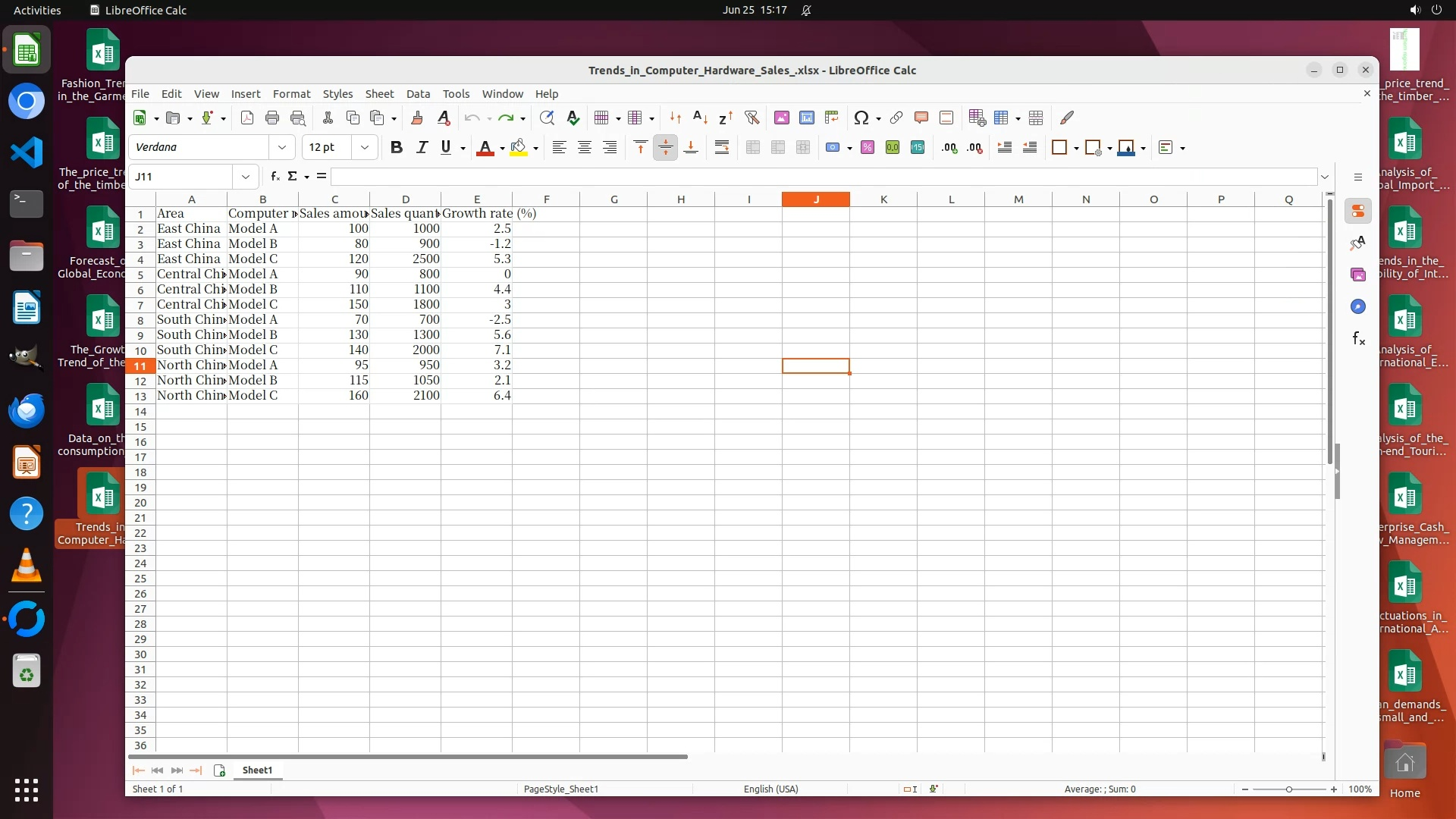The image size is (1456, 819).
Task: Click the Insert Image icon
Action: 781,118
